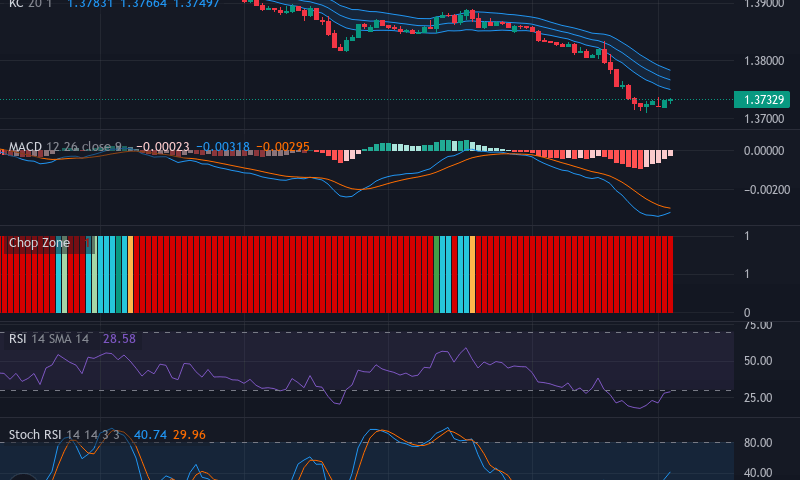Click Stoch RSI scale label 80.00
Image resolution: width=800 pixels, height=480 pixels.
pos(758,443)
